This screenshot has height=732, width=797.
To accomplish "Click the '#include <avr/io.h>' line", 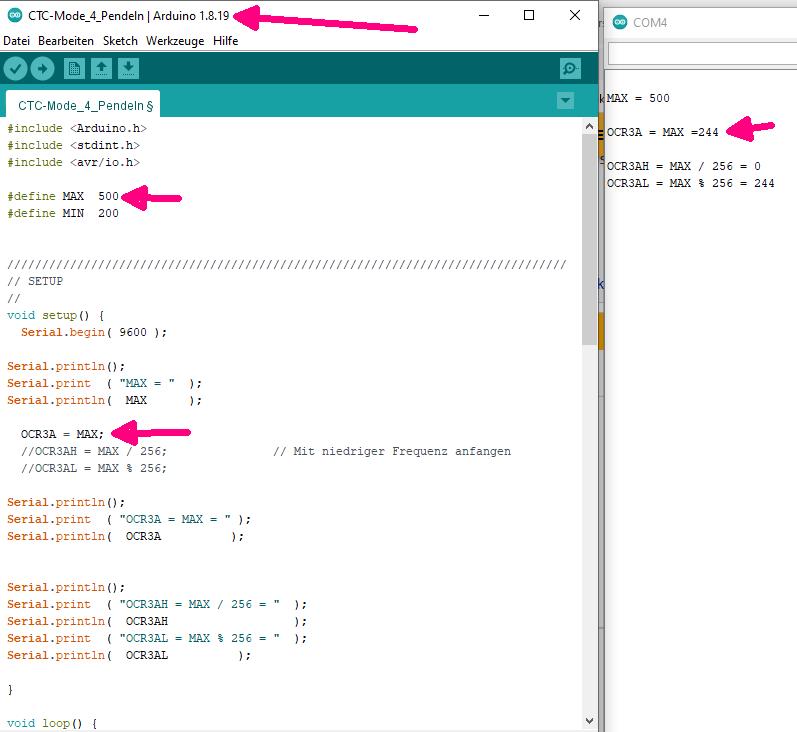I will 73,162.
